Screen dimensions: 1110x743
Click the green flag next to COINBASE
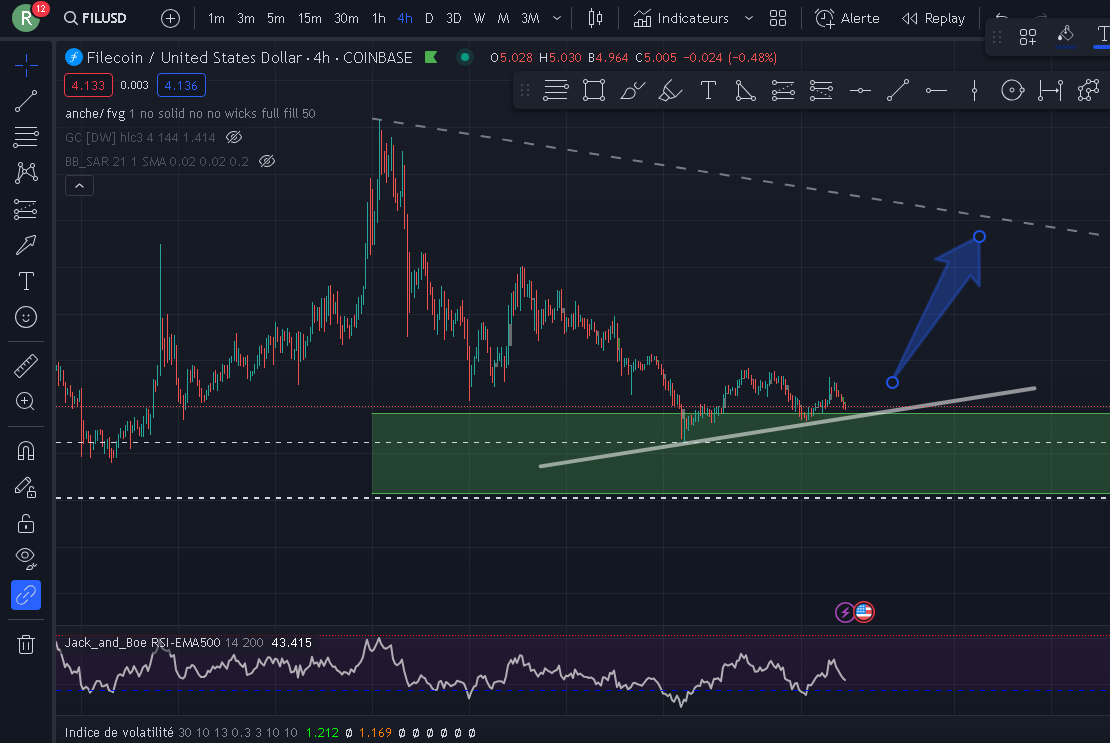point(430,57)
